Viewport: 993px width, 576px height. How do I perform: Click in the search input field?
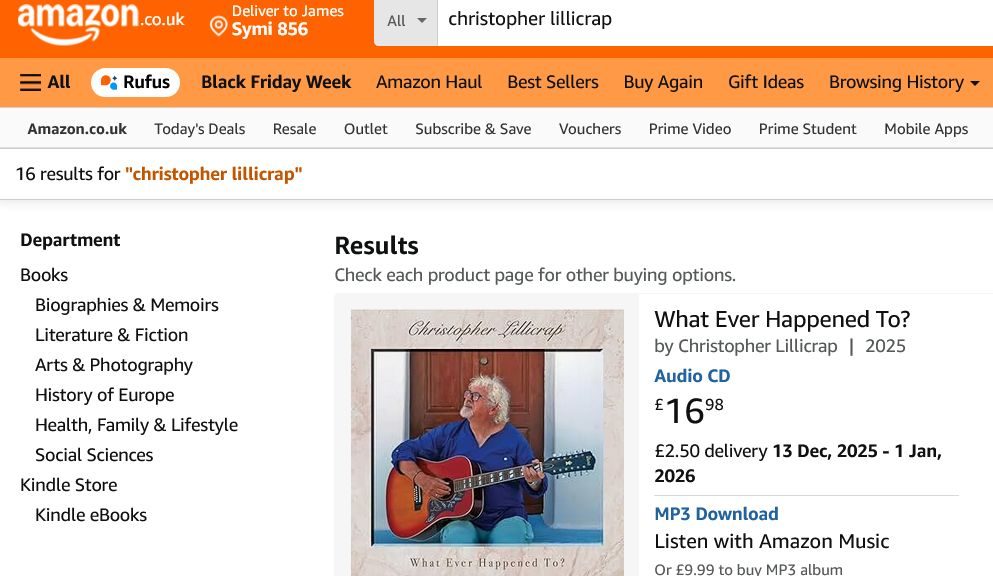[700, 20]
